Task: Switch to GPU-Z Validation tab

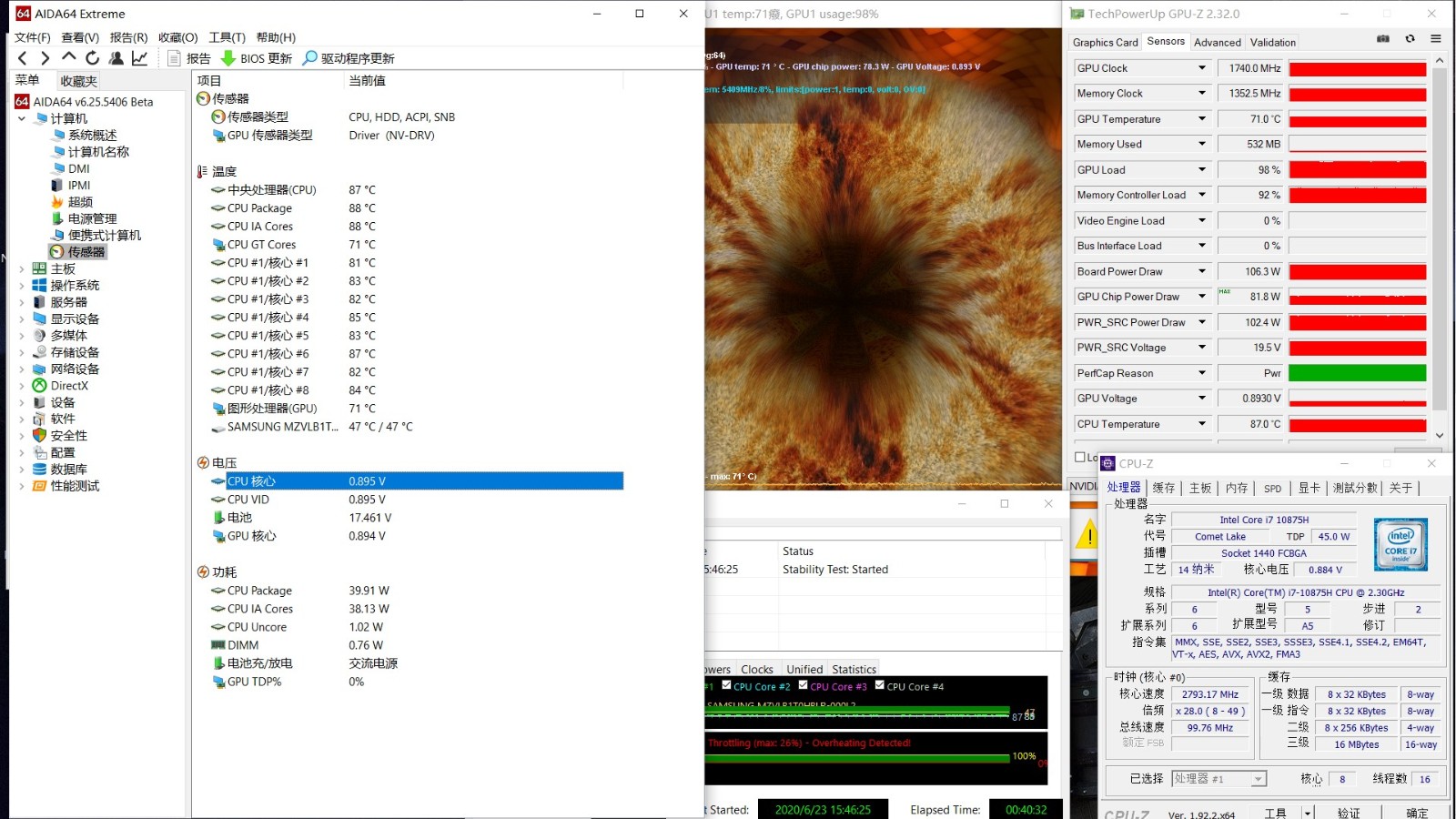Action: pos(1273,43)
